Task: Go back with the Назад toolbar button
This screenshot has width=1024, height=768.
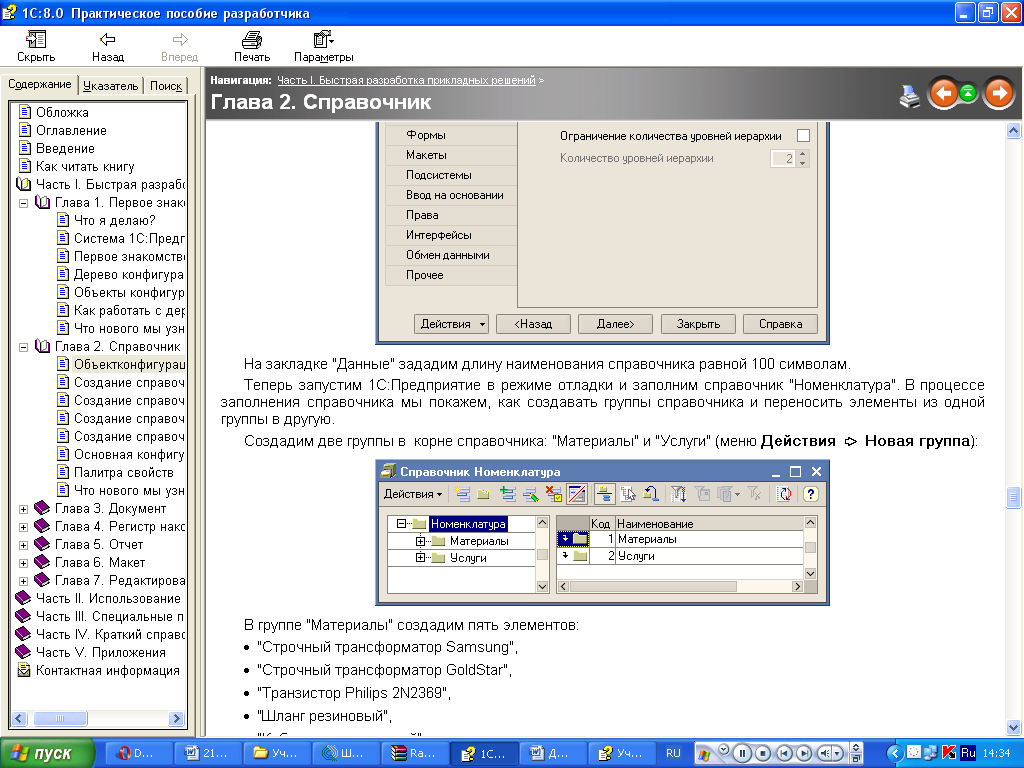Action: 107,41
